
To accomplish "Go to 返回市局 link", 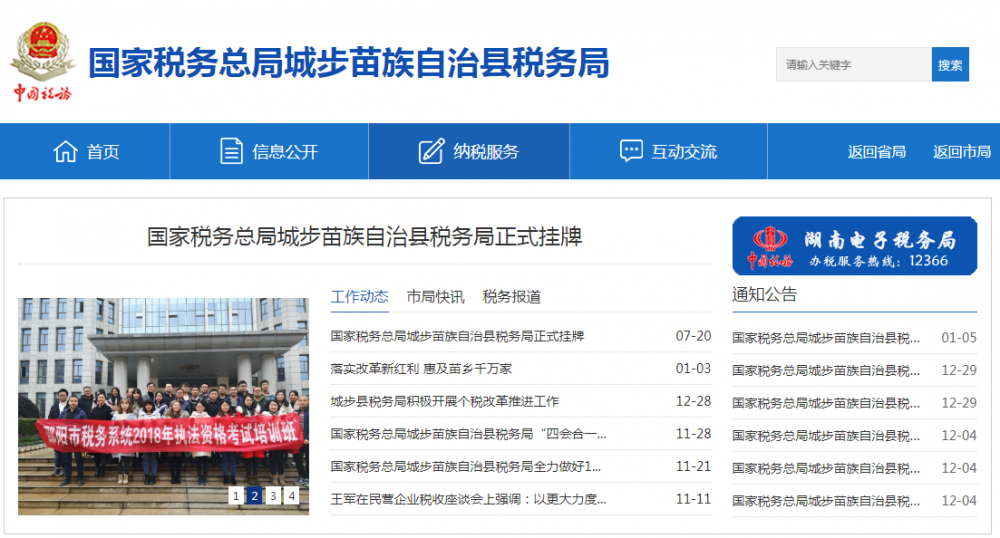I will (962, 152).
